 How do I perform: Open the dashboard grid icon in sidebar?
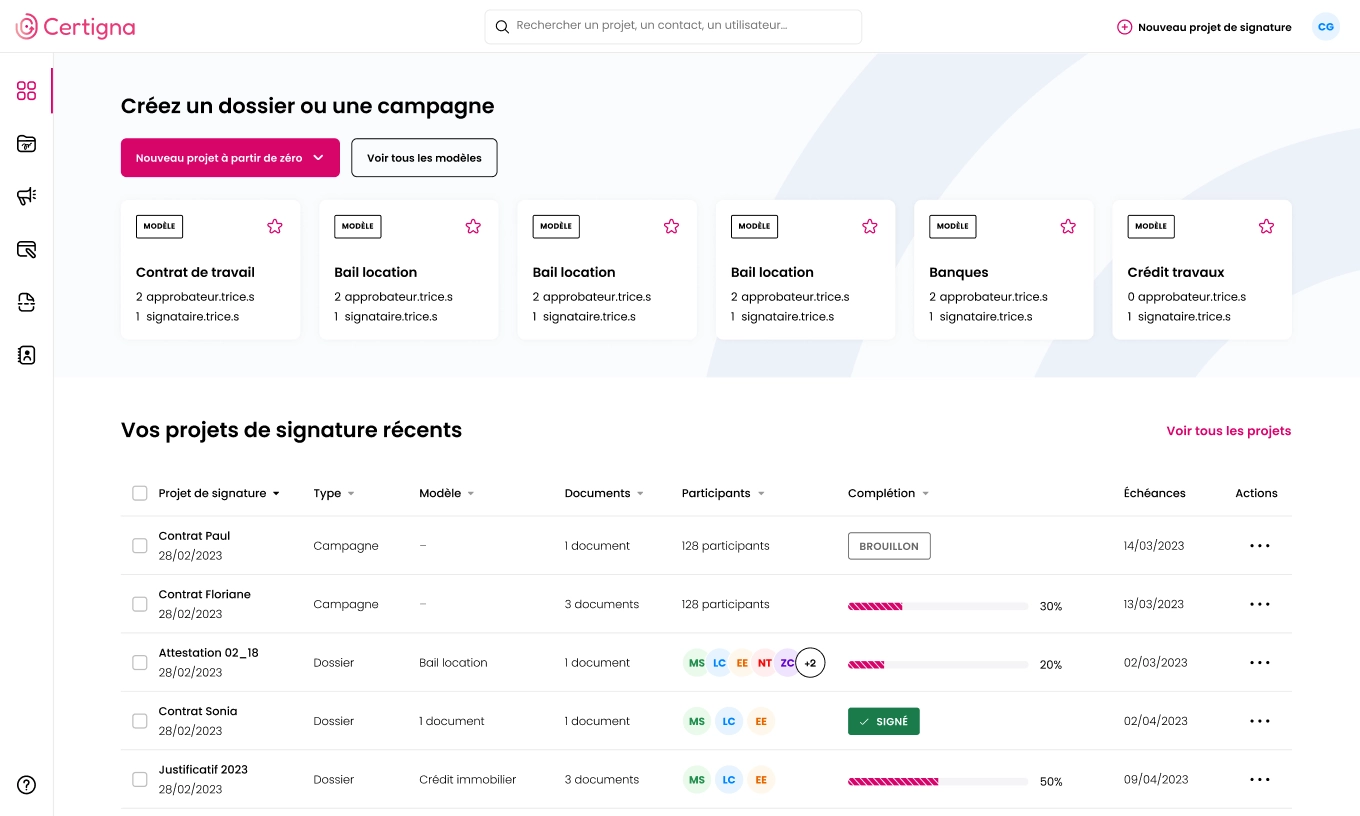pos(27,91)
